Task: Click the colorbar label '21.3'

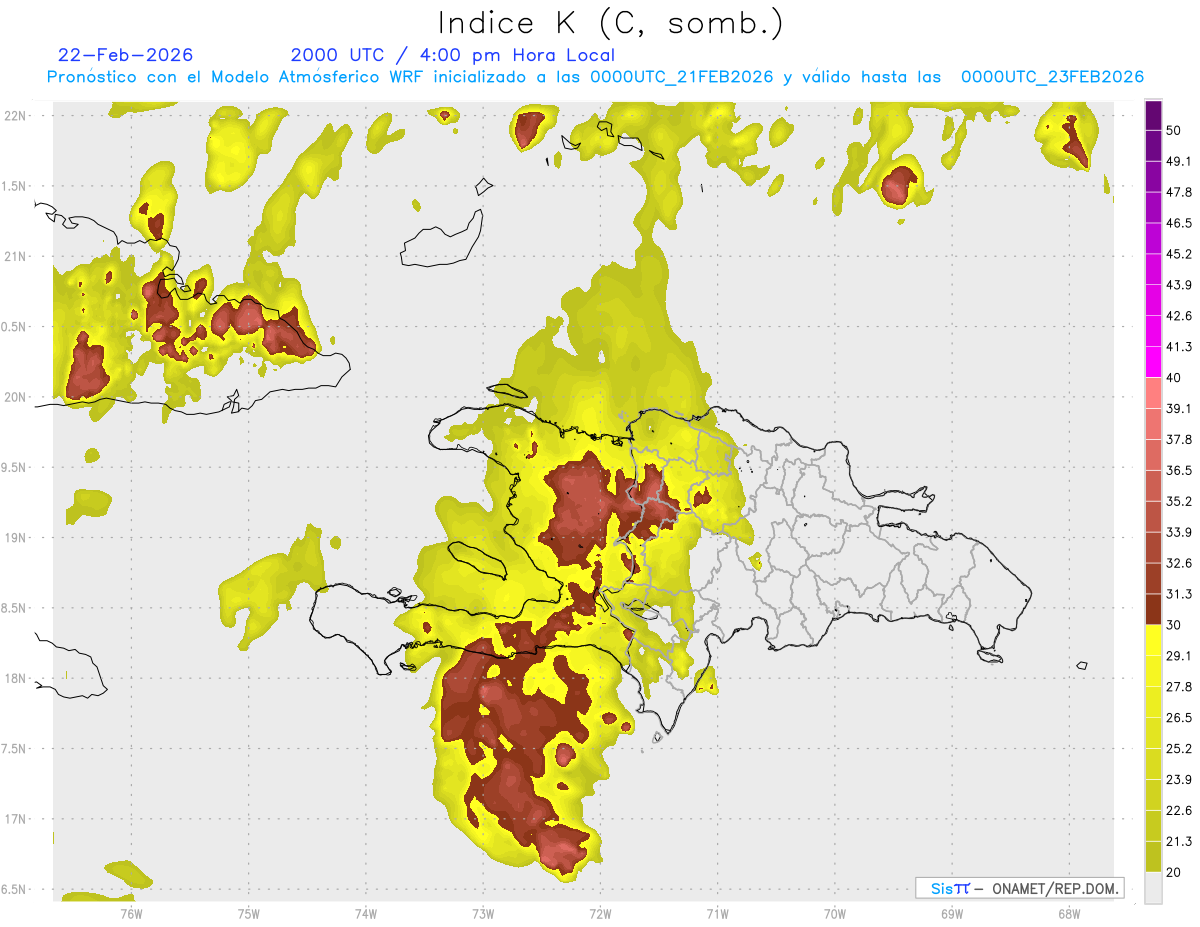Action: tap(1180, 842)
